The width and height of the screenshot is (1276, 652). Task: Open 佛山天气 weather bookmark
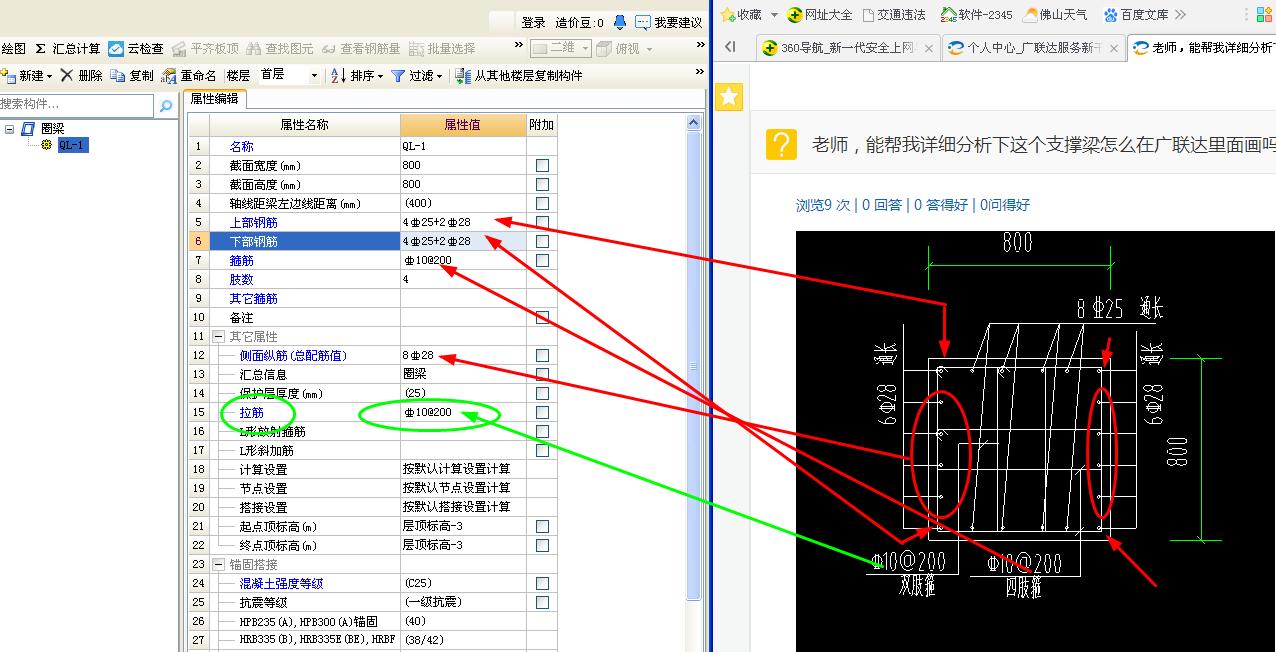point(1055,15)
